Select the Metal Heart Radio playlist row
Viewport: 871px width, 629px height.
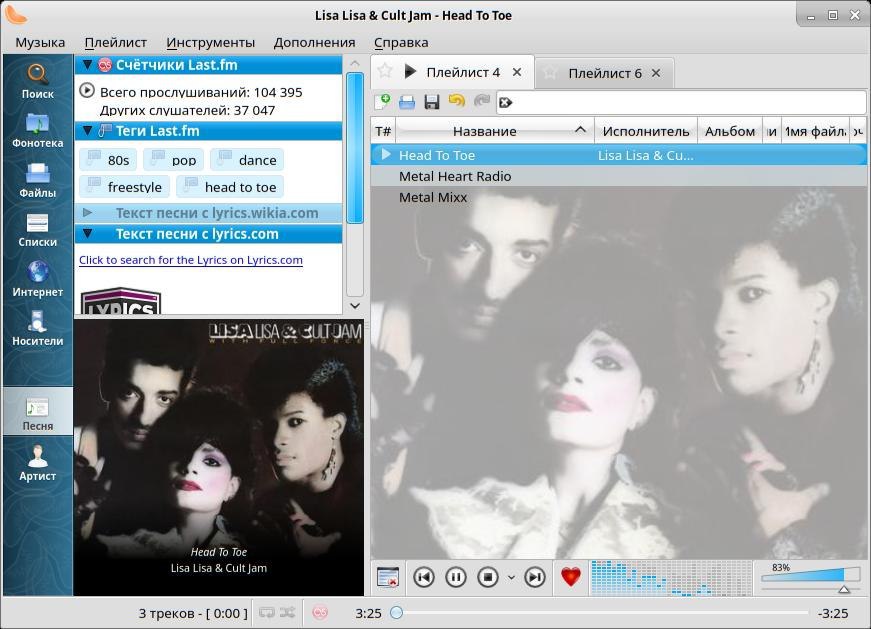tap(618, 176)
